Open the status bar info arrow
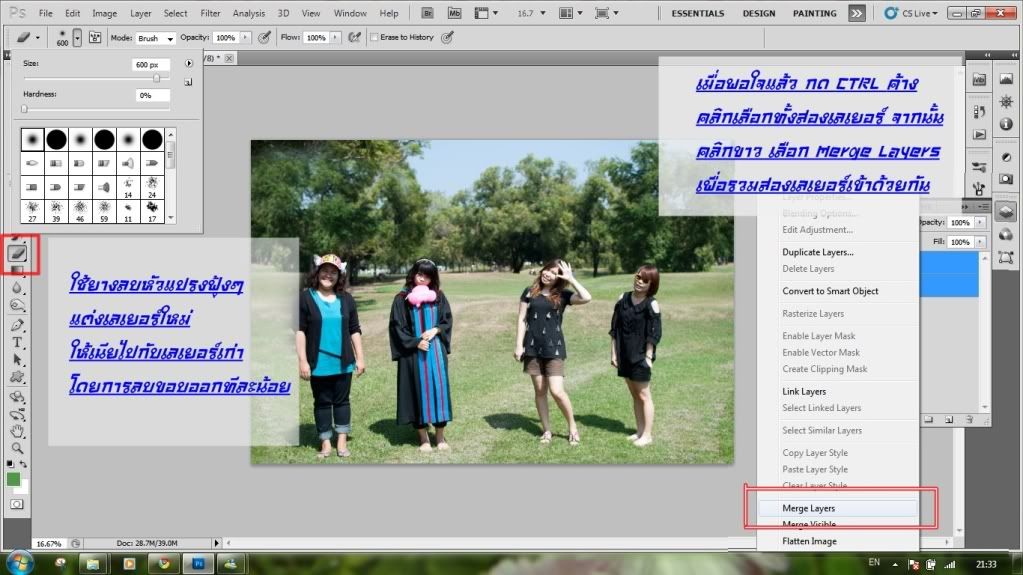 click(217, 543)
